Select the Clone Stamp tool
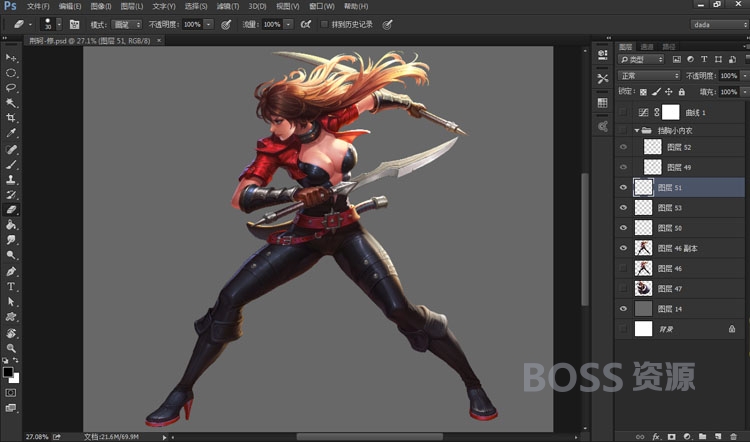 point(11,179)
